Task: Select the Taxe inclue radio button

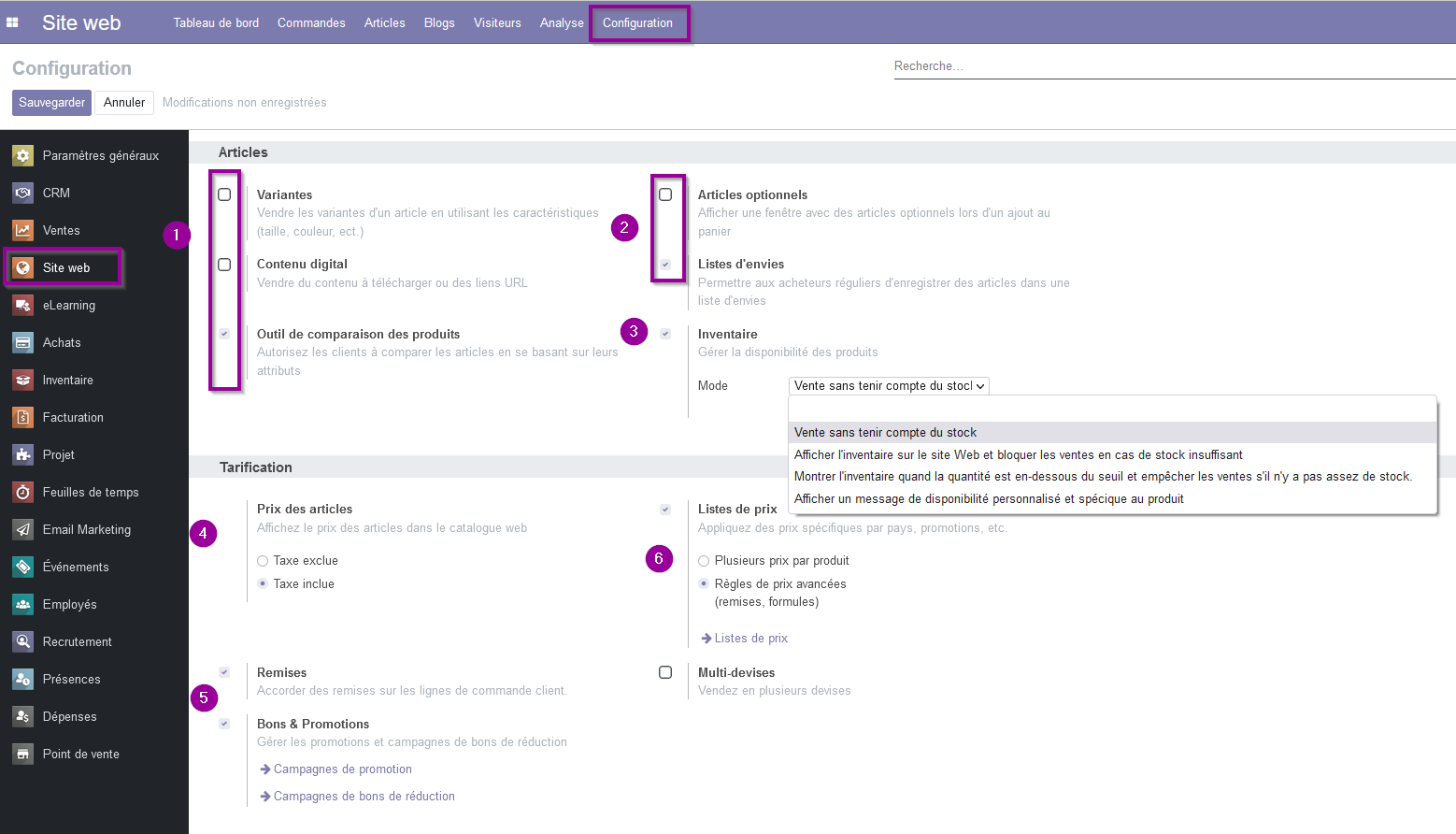Action: click(x=263, y=583)
